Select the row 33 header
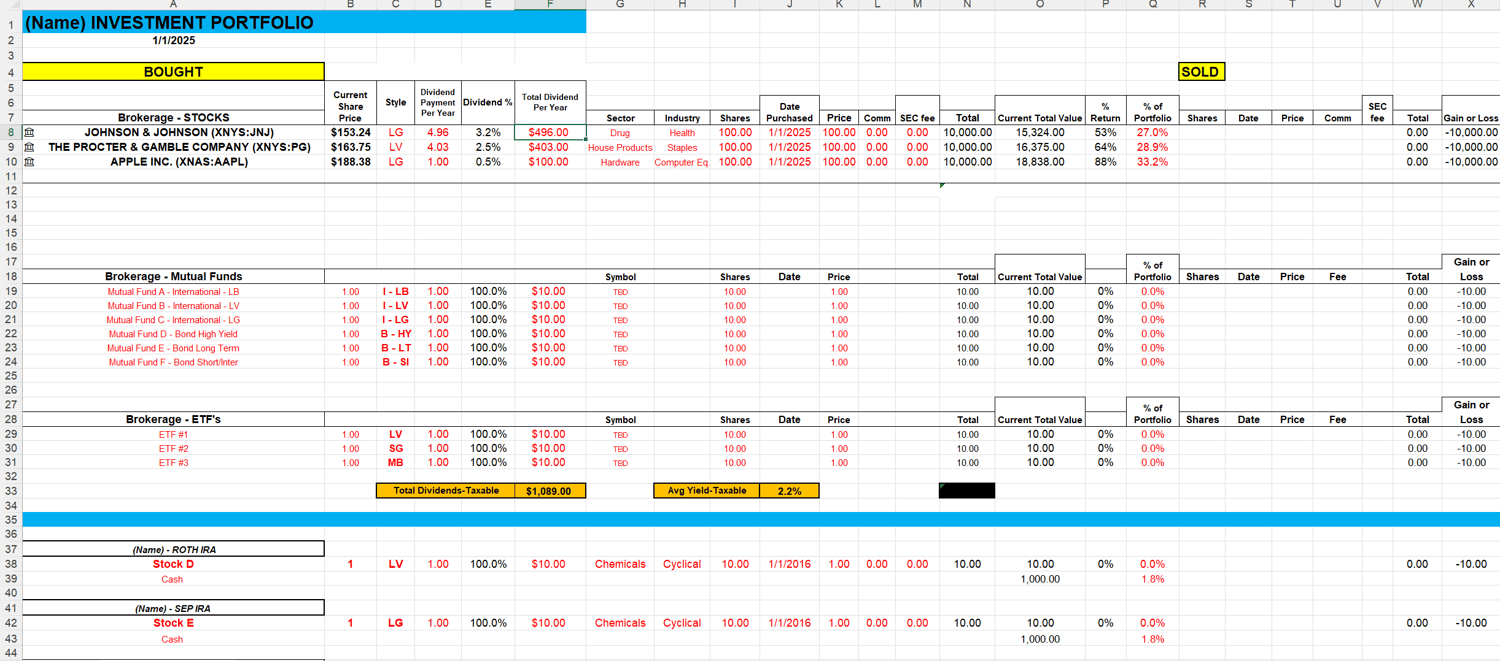The width and height of the screenshot is (1500, 661). (x=10, y=491)
